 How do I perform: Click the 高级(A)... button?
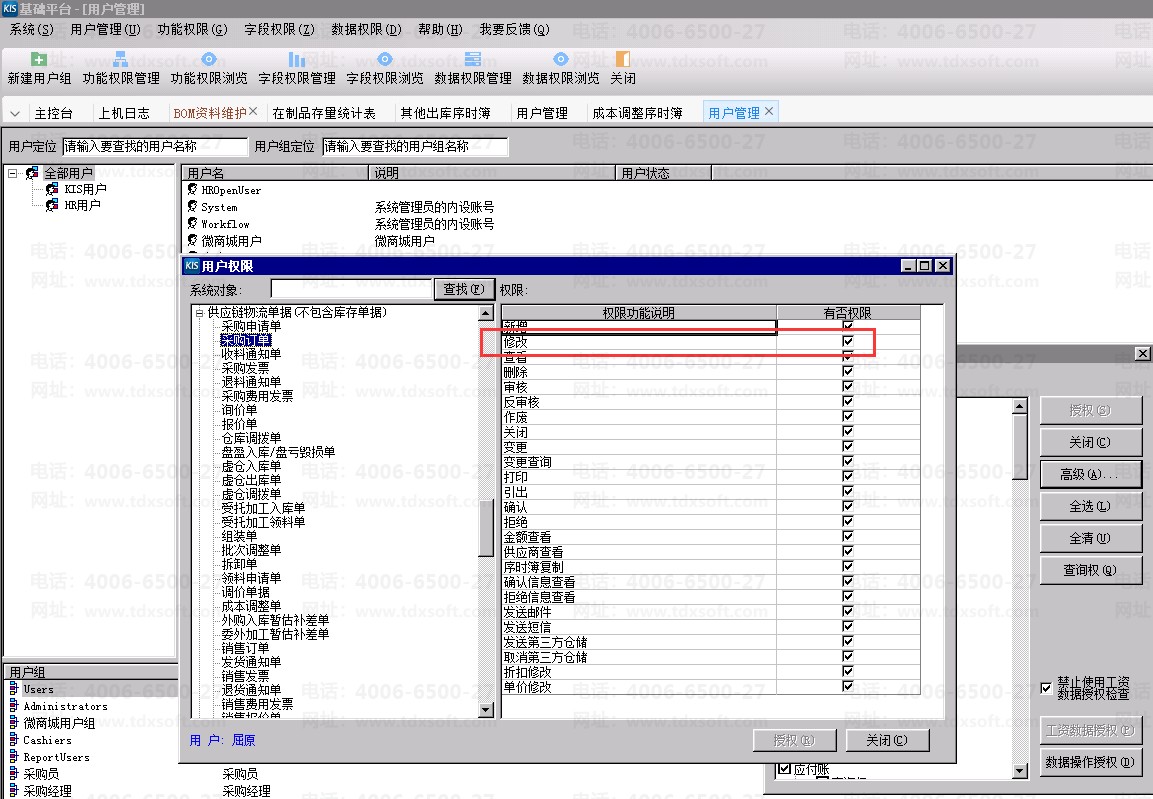pos(1090,474)
